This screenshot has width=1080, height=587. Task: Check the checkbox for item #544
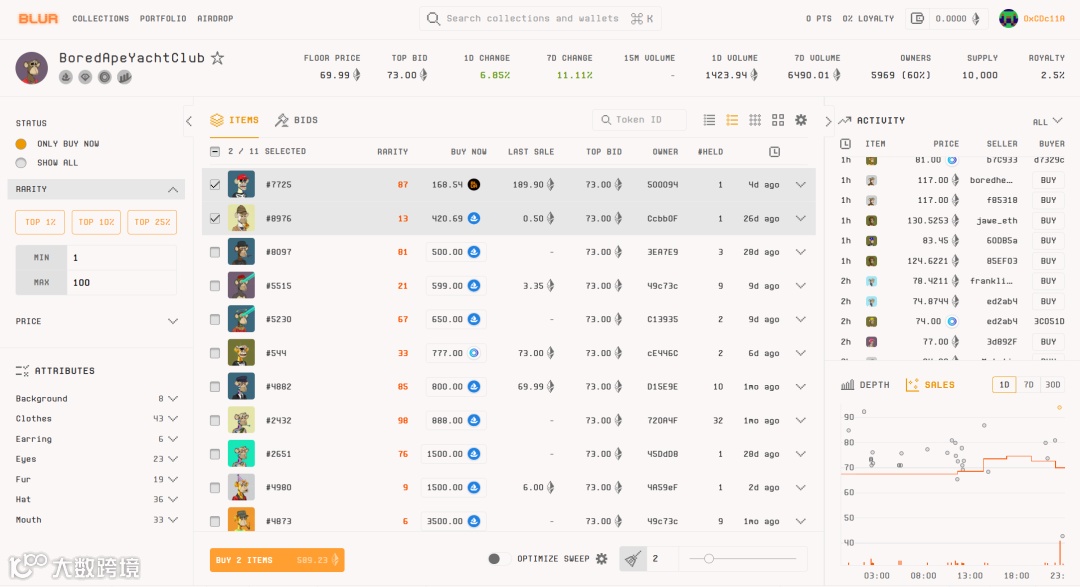pos(215,353)
